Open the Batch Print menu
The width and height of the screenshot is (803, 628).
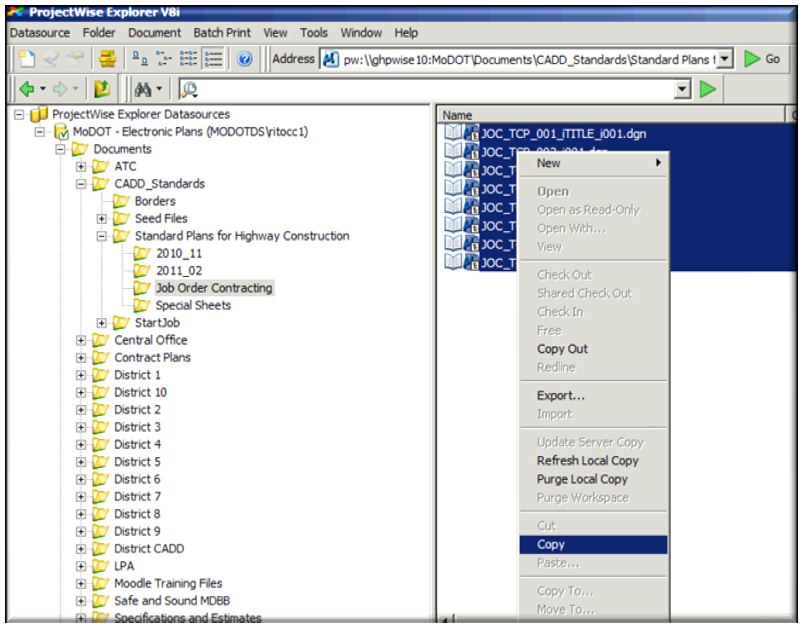pos(222,33)
